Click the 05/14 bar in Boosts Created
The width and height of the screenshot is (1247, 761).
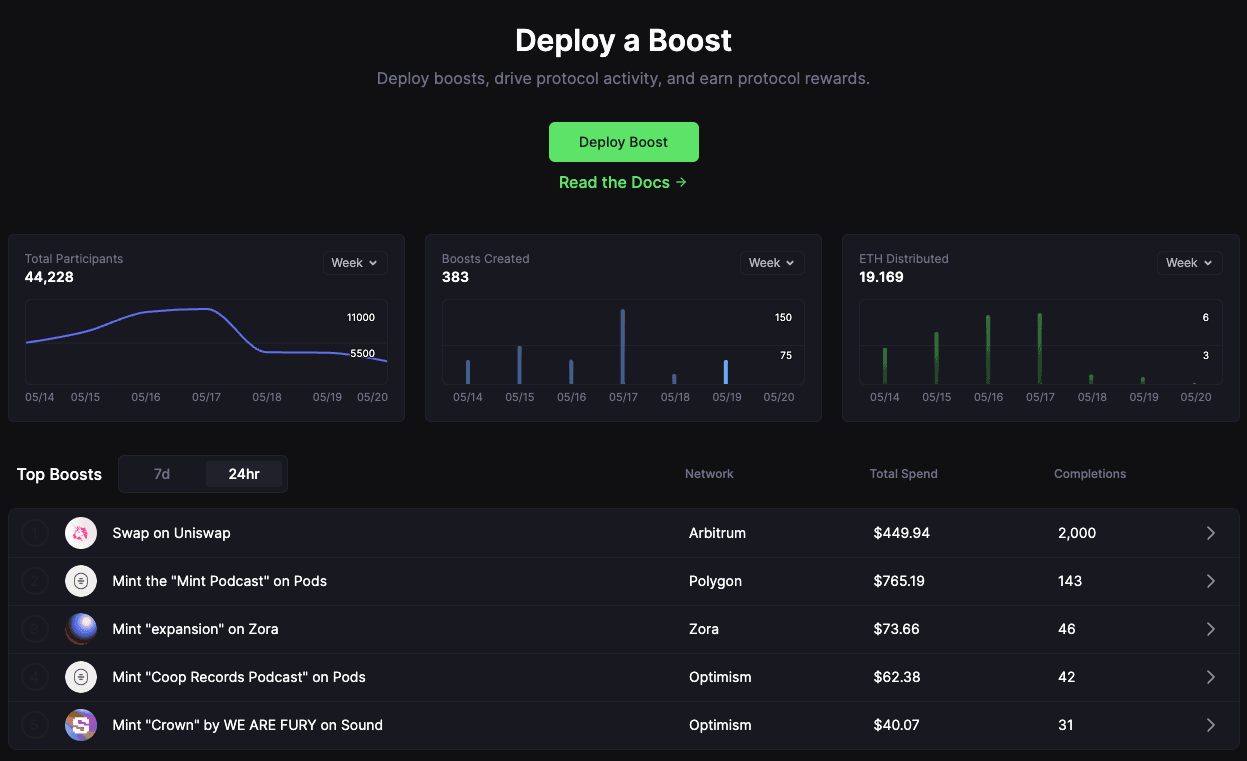click(468, 372)
